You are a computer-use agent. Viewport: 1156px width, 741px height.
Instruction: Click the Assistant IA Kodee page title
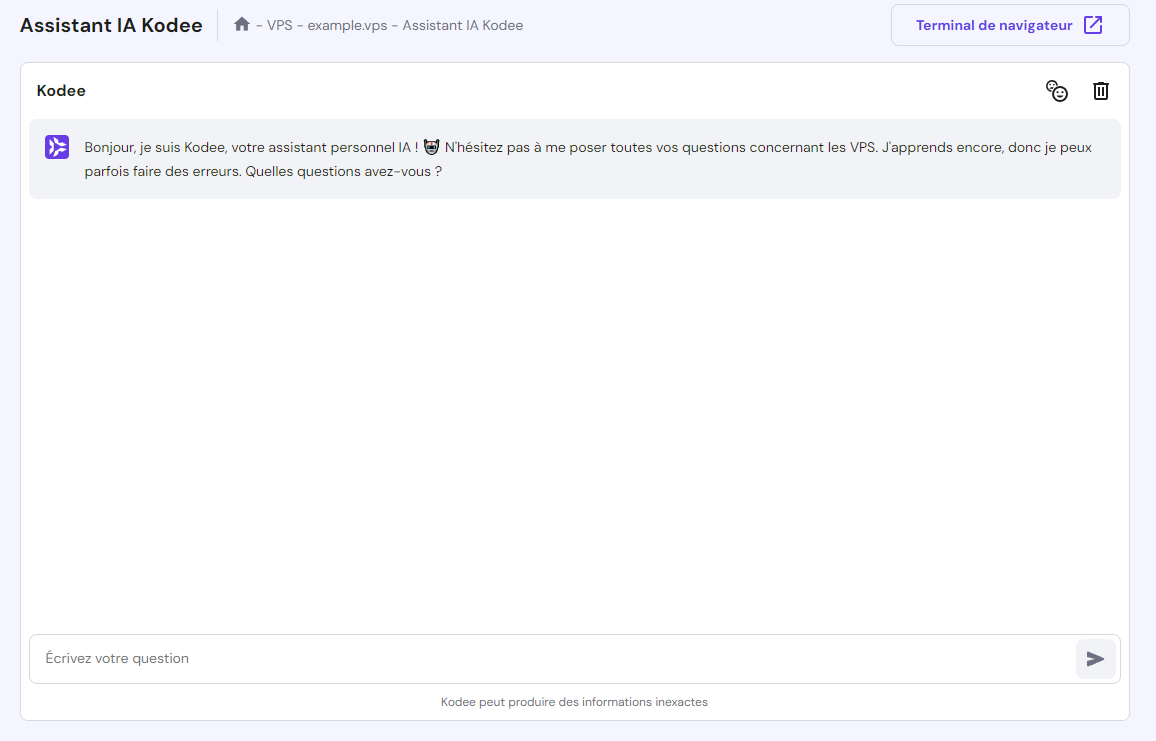110,24
